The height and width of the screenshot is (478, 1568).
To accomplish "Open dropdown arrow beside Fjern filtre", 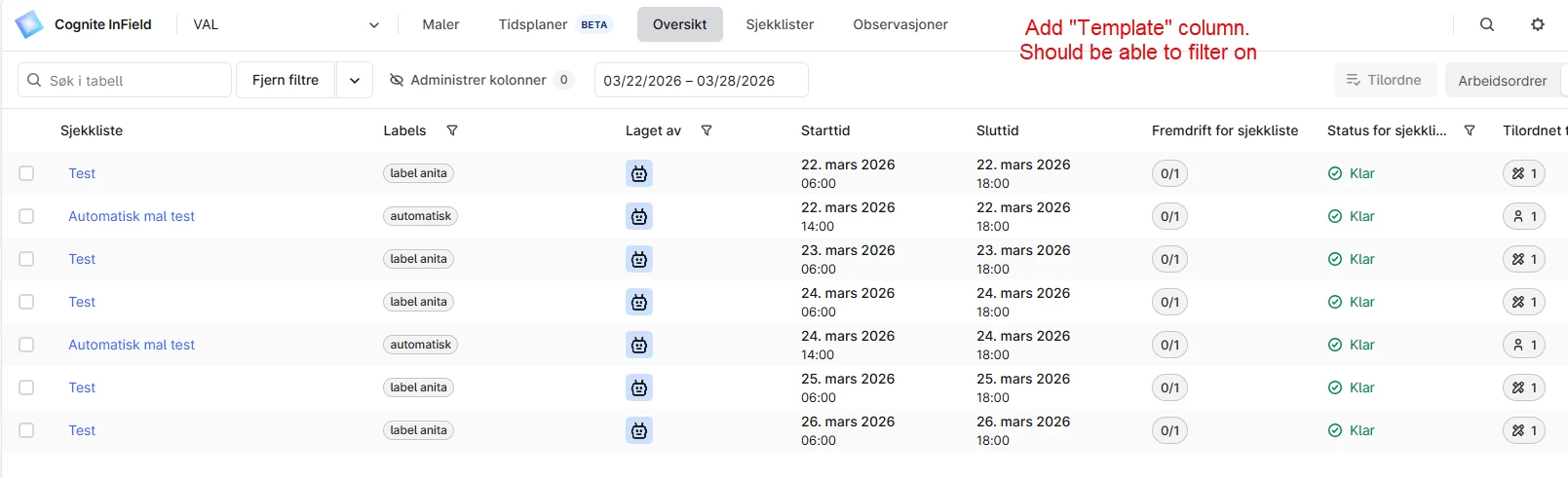I will click(x=355, y=81).
